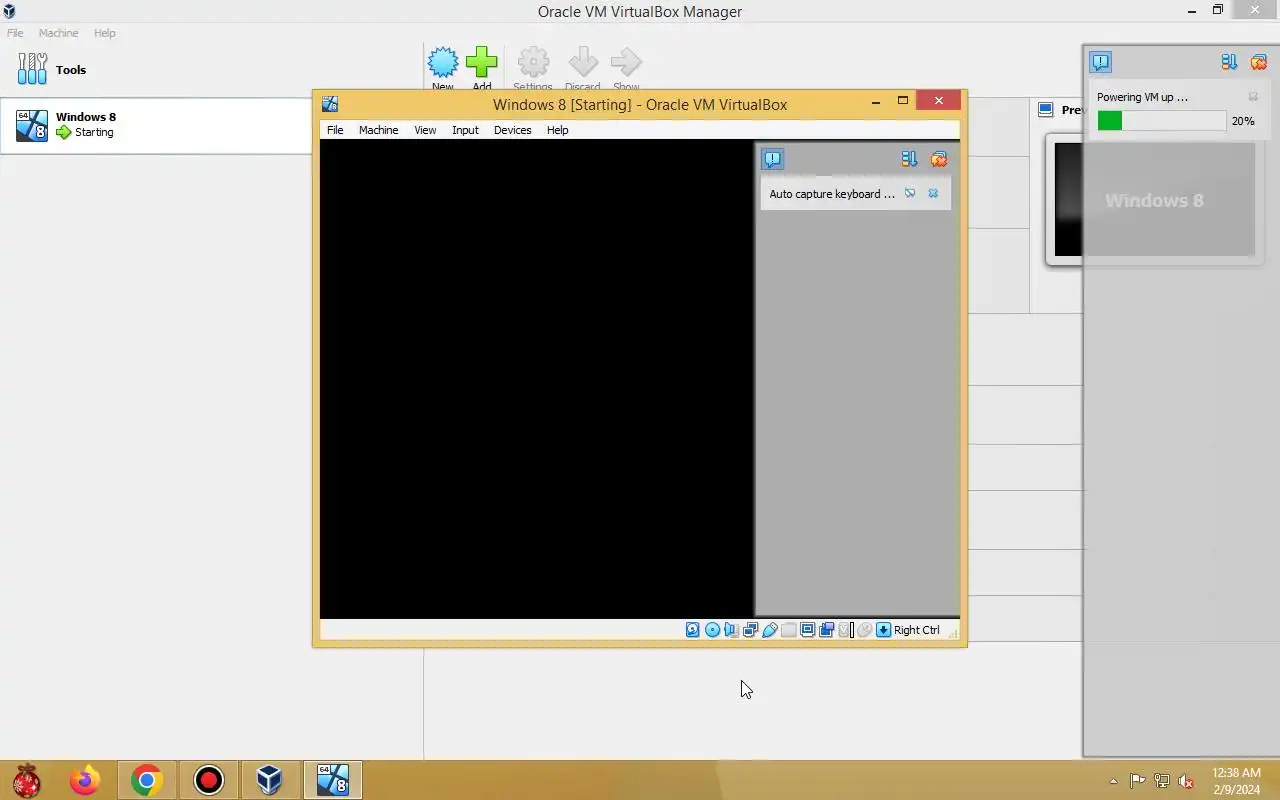
Task: Click display monitor indicator in VM status bar
Action: [807, 630]
